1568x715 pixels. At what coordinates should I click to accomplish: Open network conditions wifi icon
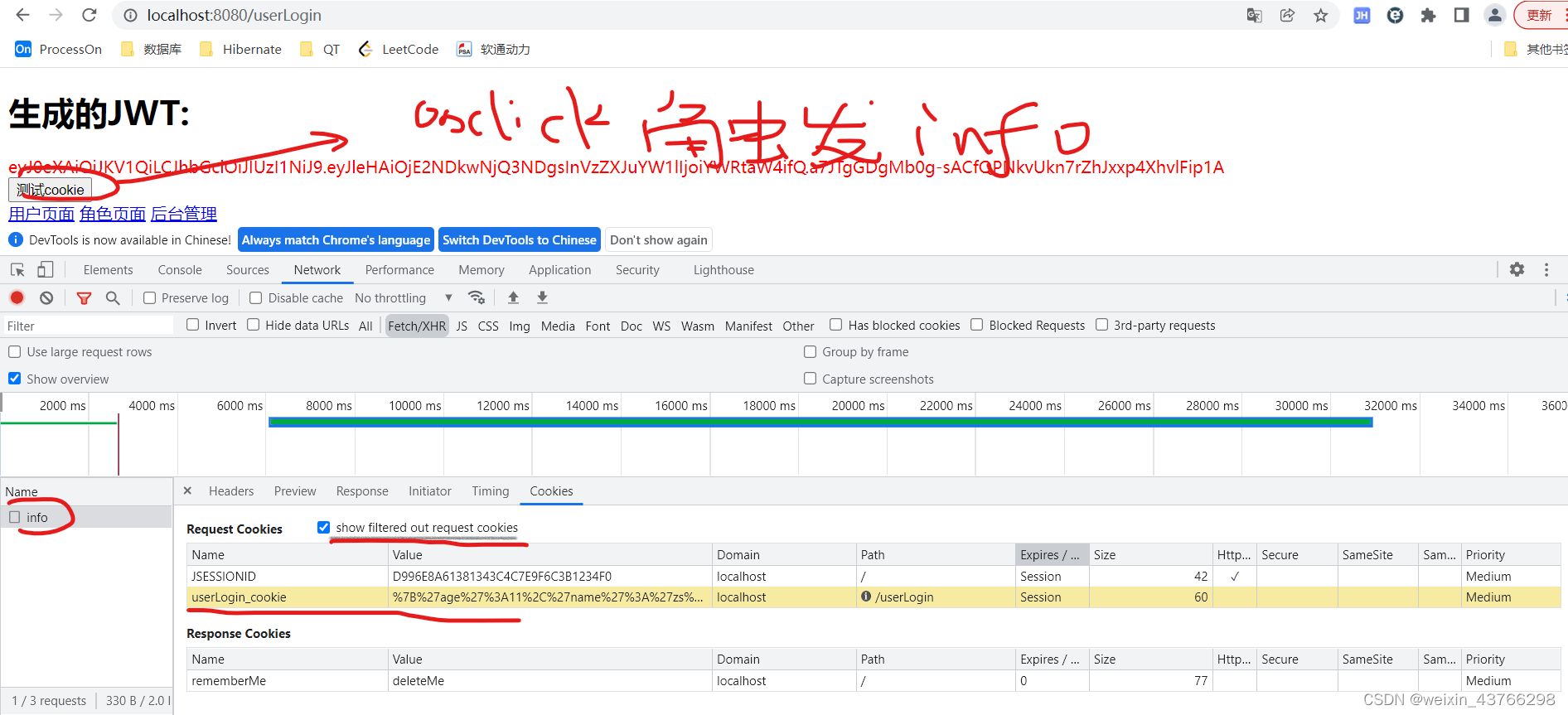pos(477,297)
